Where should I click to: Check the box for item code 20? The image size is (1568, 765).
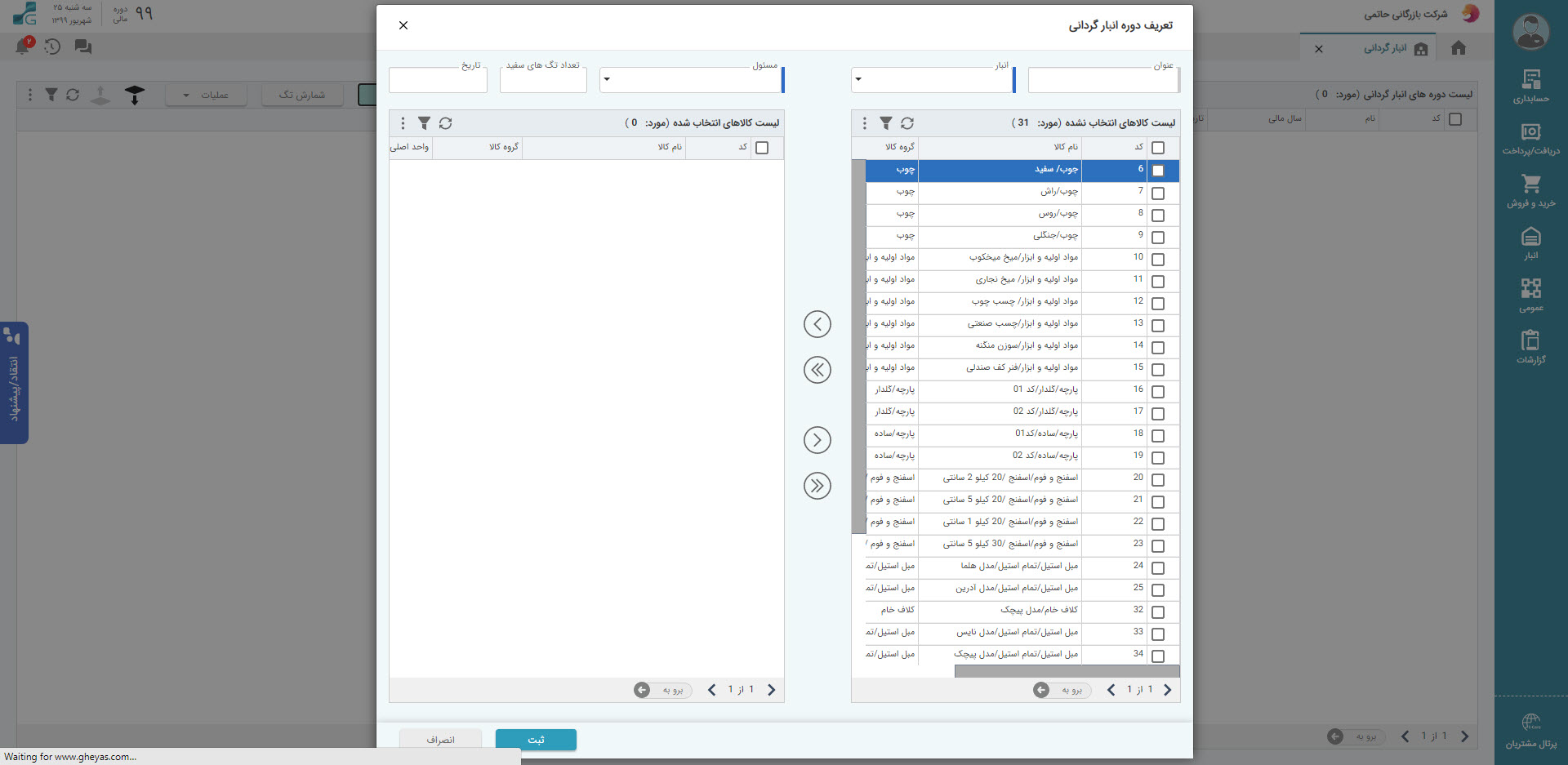click(1158, 480)
